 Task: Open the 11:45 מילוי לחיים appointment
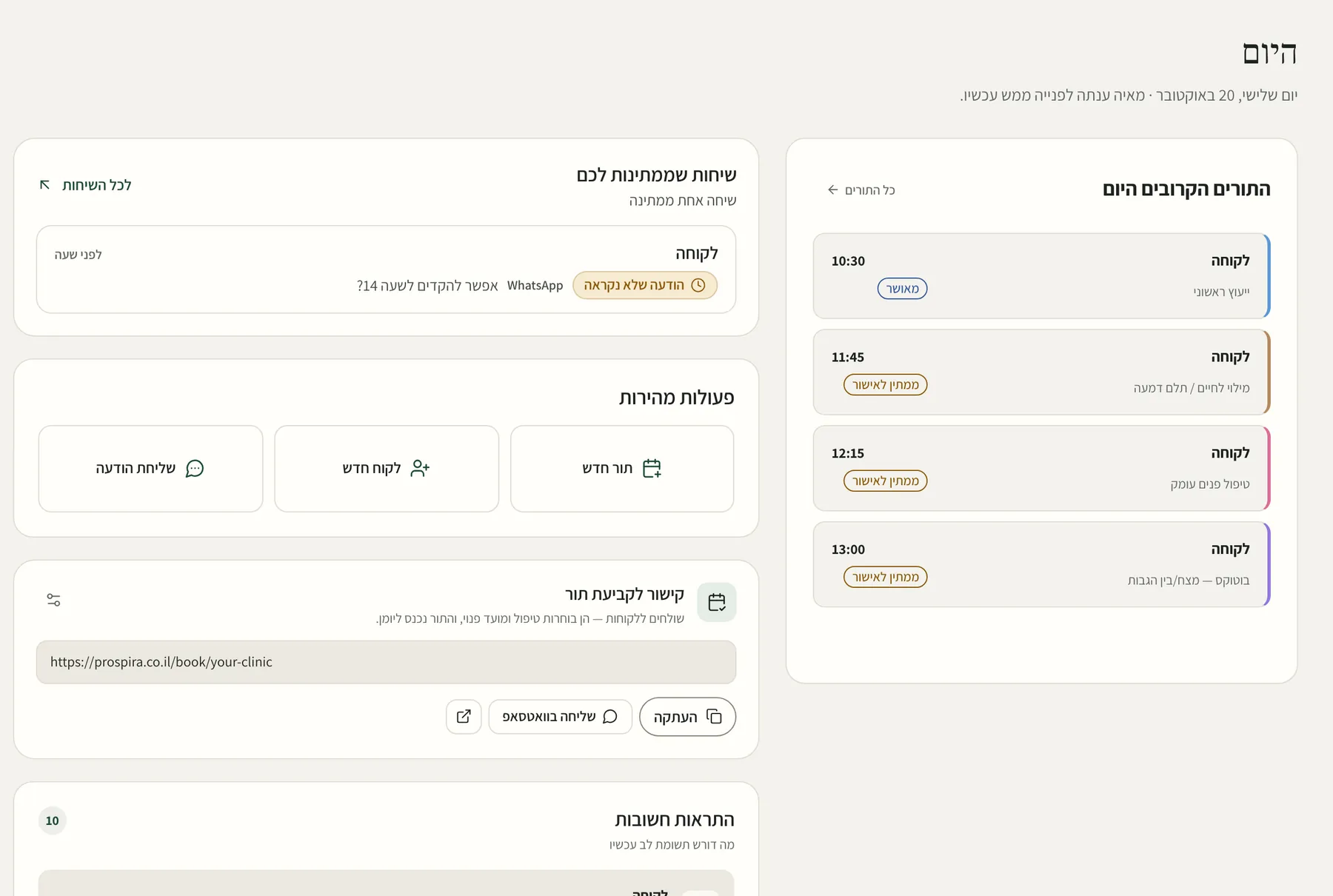(x=1041, y=372)
